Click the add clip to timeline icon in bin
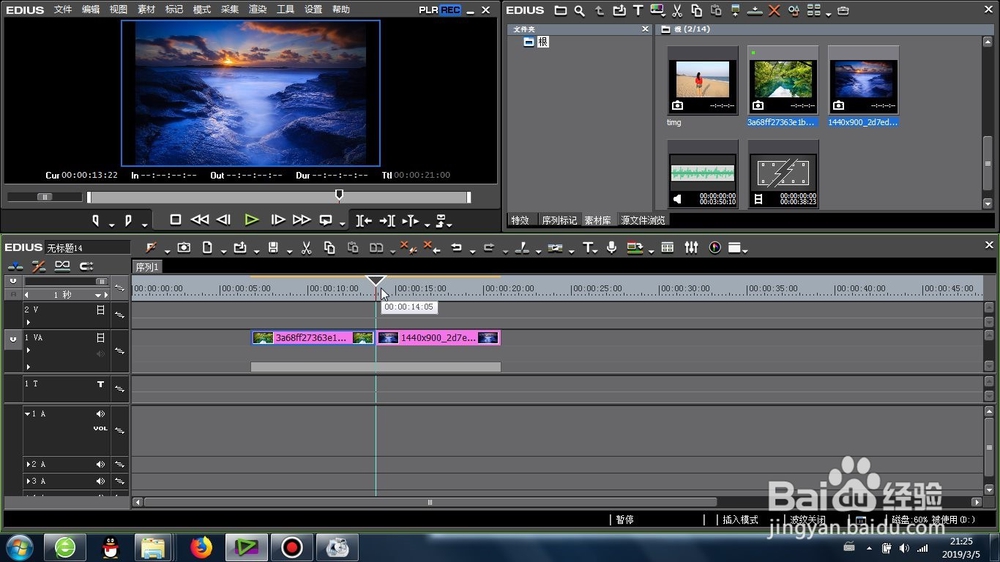Image resolution: width=1000 pixels, height=562 pixels. click(x=735, y=10)
